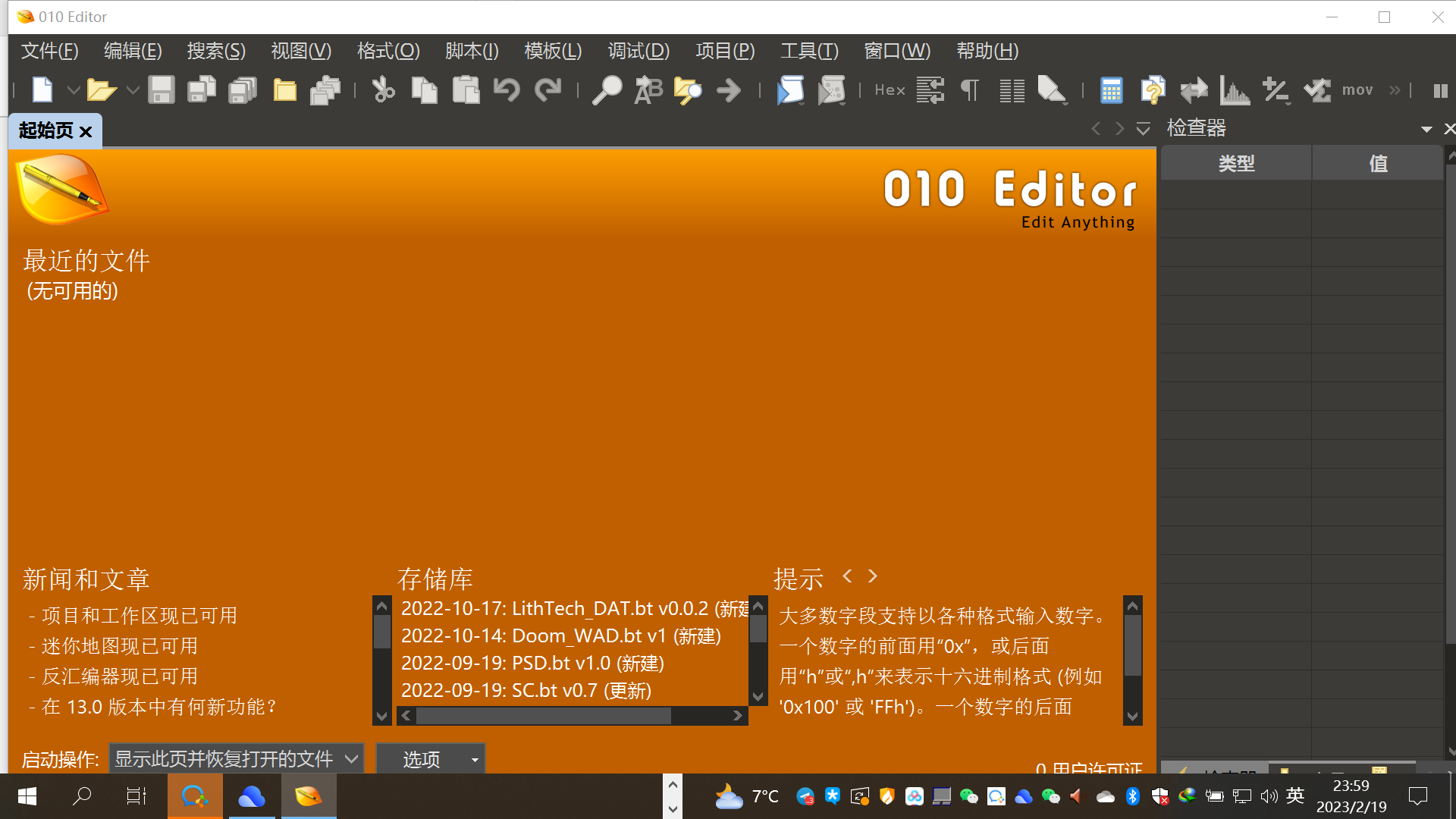Open the Histogram icon
Screen dimensions: 1456x819
1235,90
